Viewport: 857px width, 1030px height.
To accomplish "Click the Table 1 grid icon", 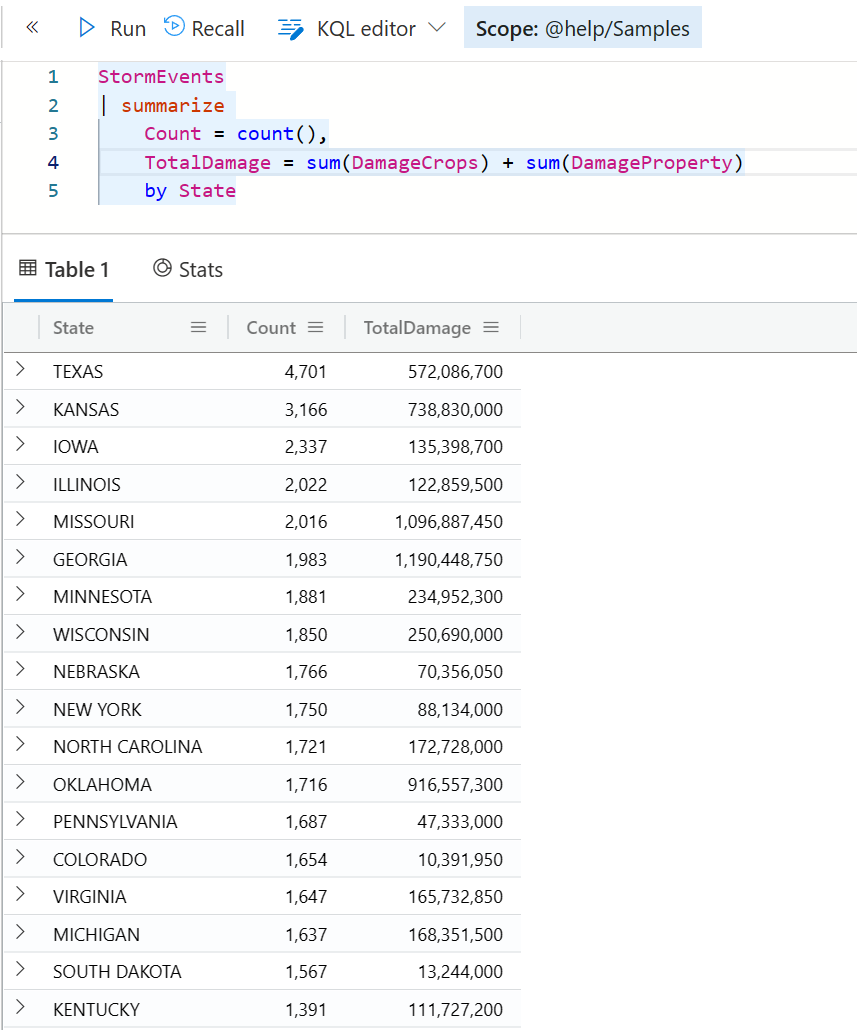I will (x=28, y=268).
